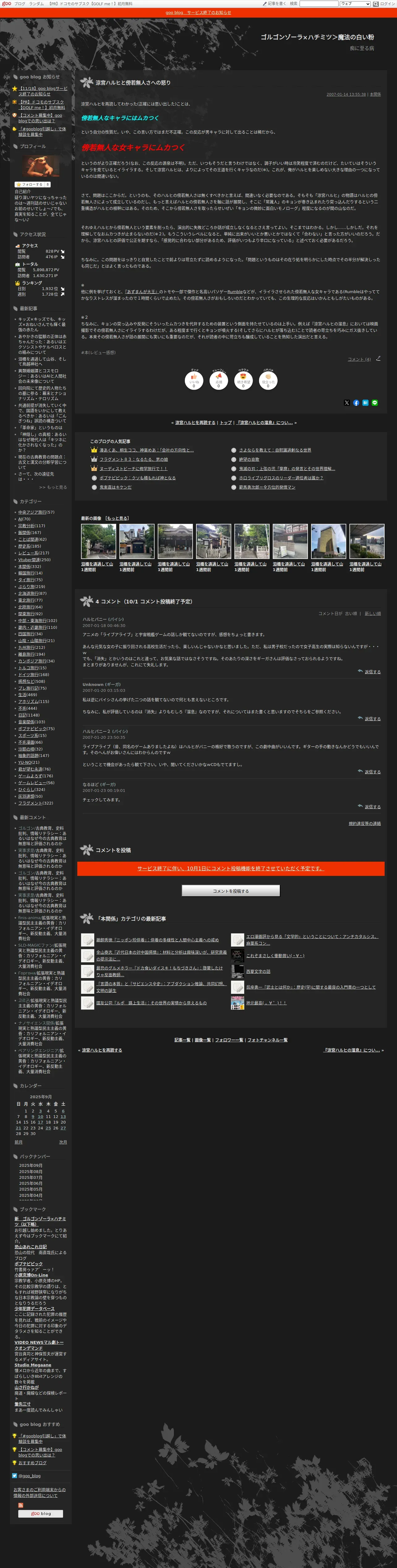Share the article on X

(347, 403)
